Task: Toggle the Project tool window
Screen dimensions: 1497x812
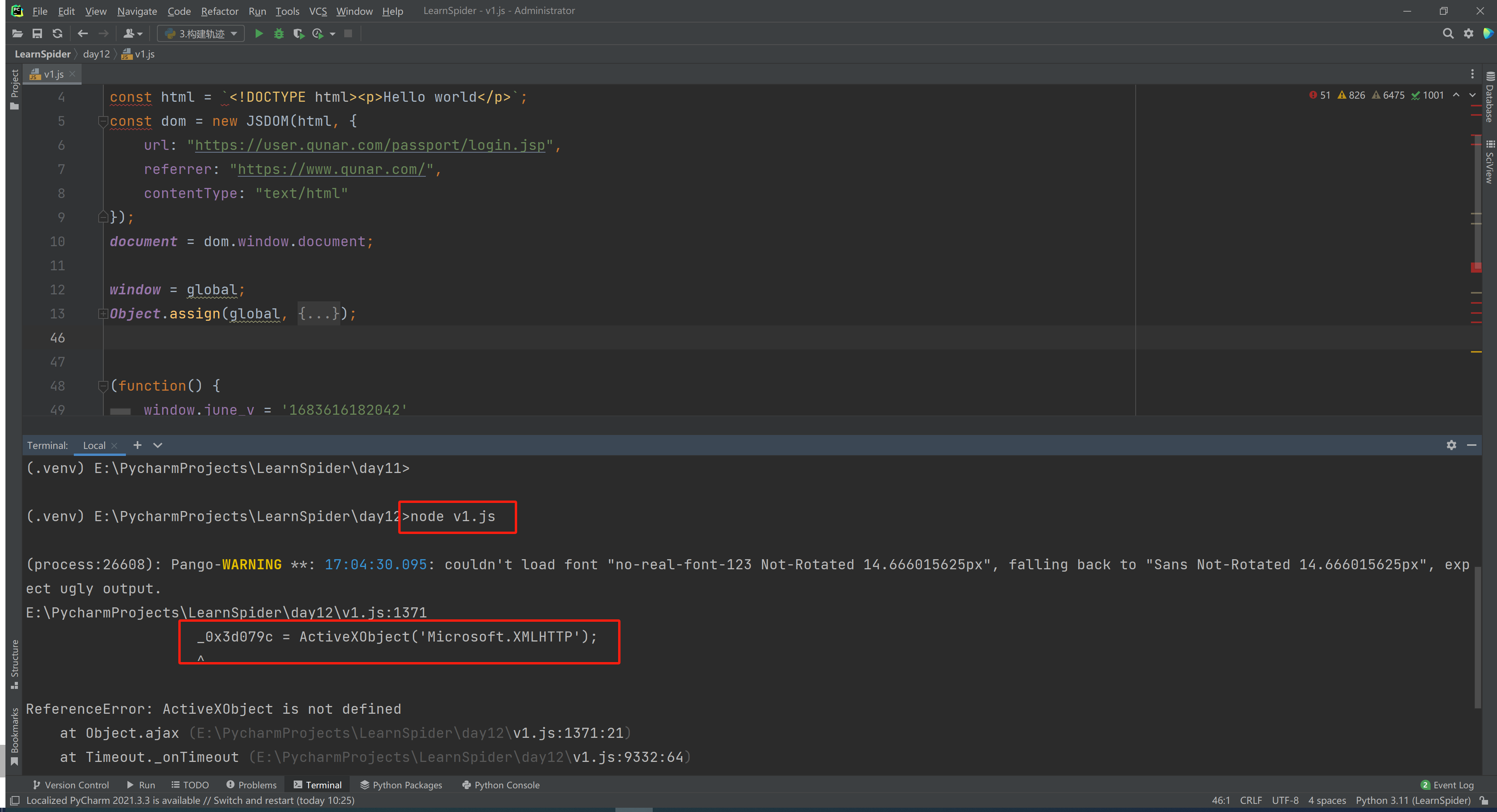Action: (14, 89)
